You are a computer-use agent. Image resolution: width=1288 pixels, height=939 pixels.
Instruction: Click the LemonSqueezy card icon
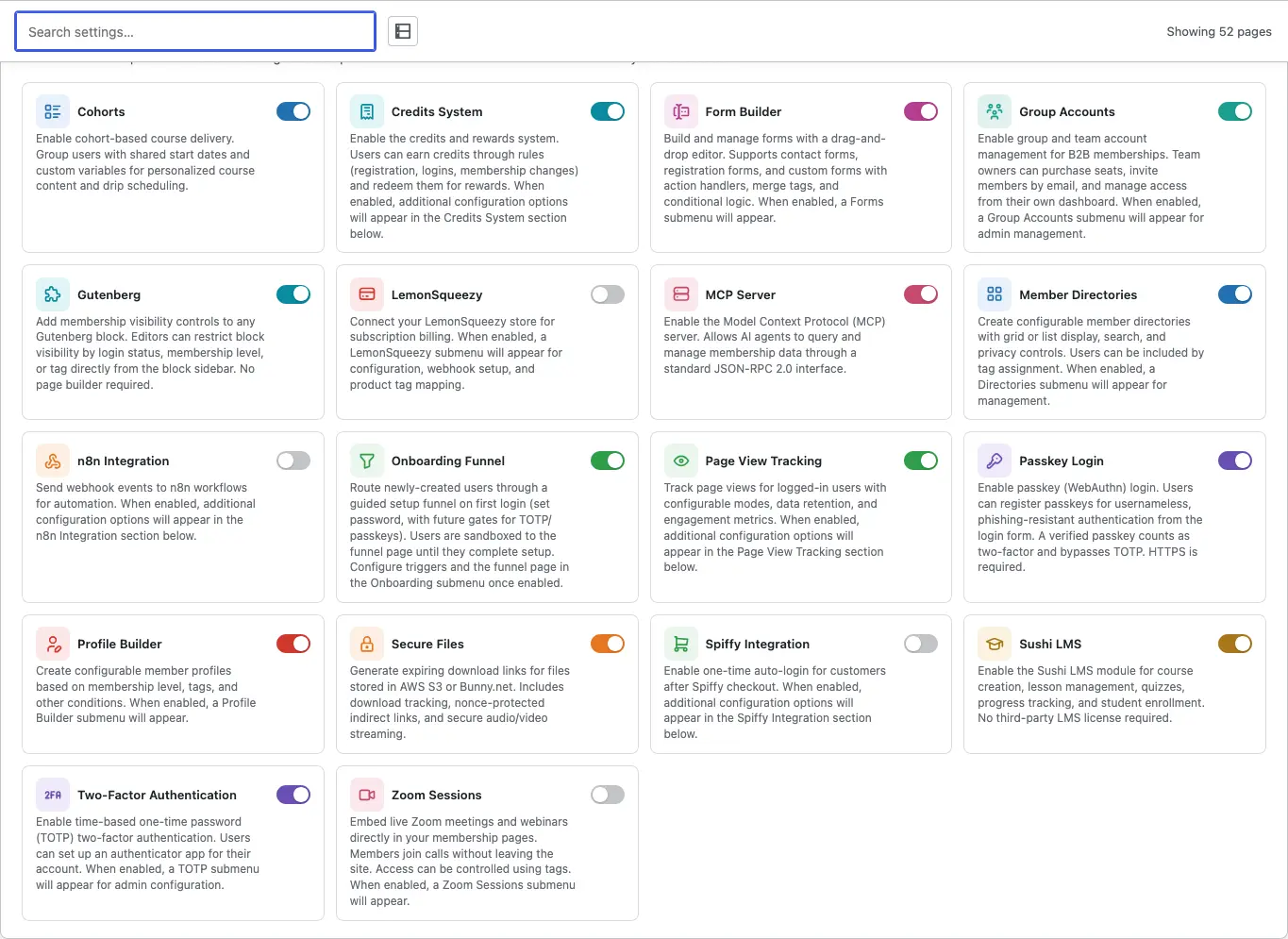(x=367, y=294)
